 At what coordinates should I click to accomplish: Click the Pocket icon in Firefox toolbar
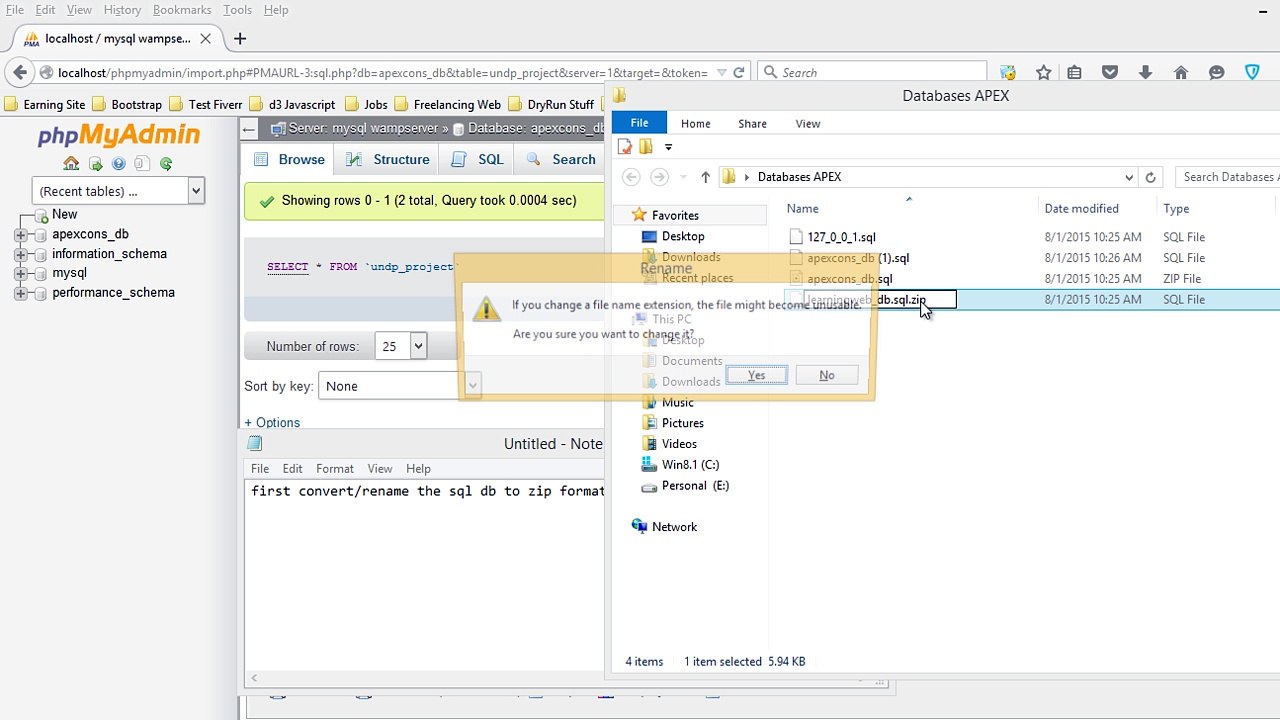[1109, 72]
